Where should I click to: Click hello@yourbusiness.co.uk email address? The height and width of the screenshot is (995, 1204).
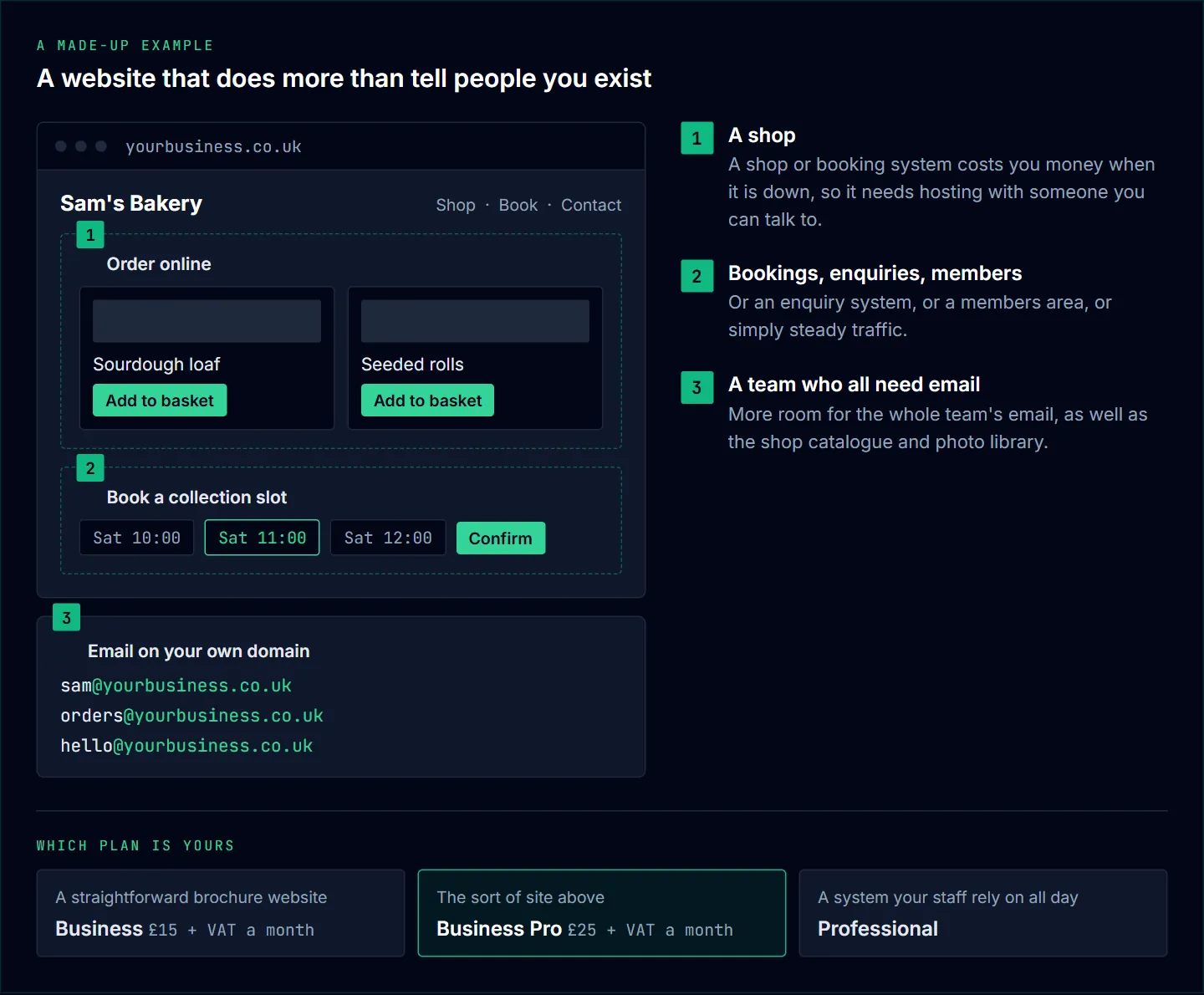186,746
